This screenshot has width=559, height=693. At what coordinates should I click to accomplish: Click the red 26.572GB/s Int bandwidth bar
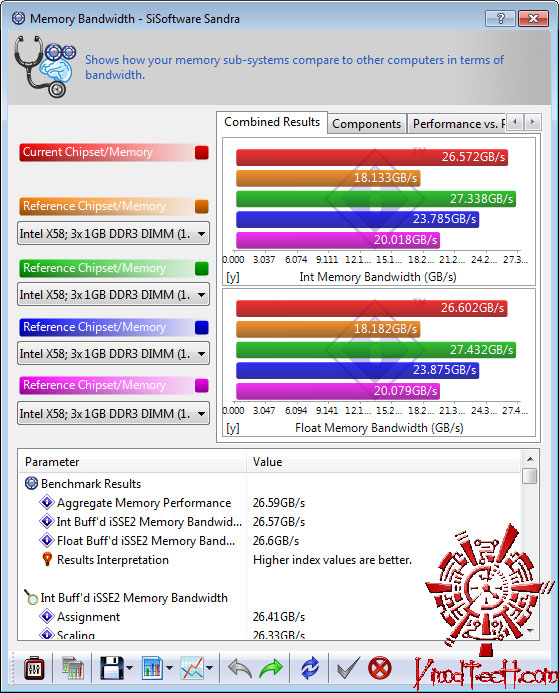tap(372, 157)
